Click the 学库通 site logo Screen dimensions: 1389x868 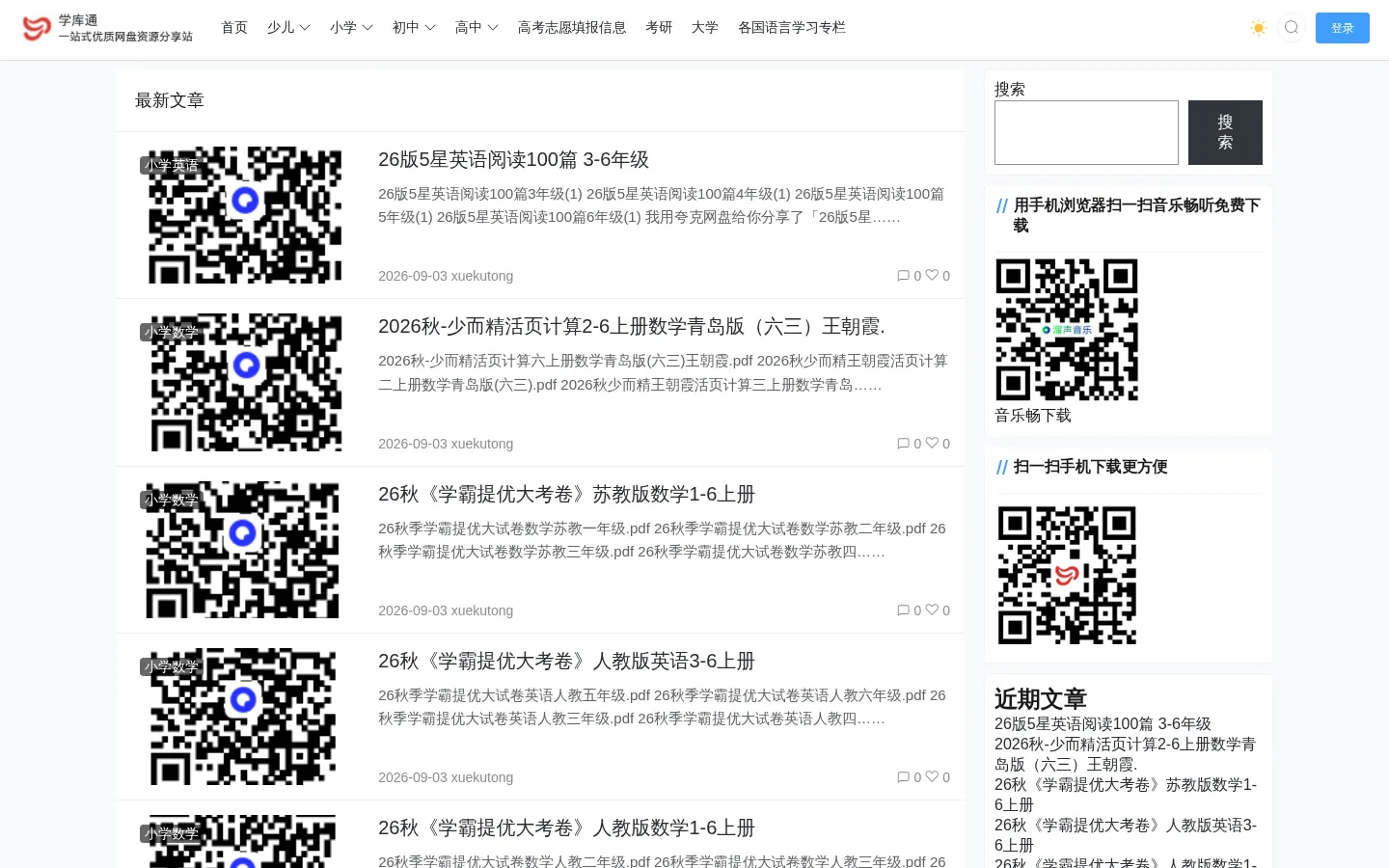pos(107,28)
